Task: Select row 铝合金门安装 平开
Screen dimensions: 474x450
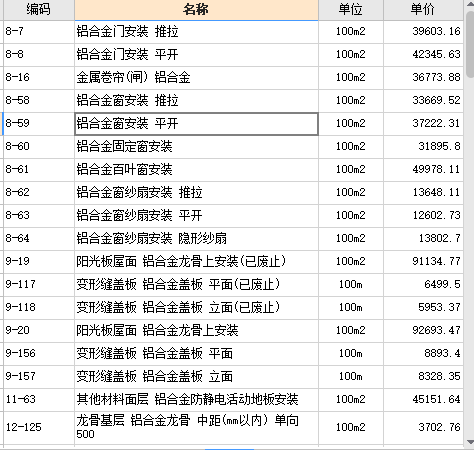Action: pos(196,55)
